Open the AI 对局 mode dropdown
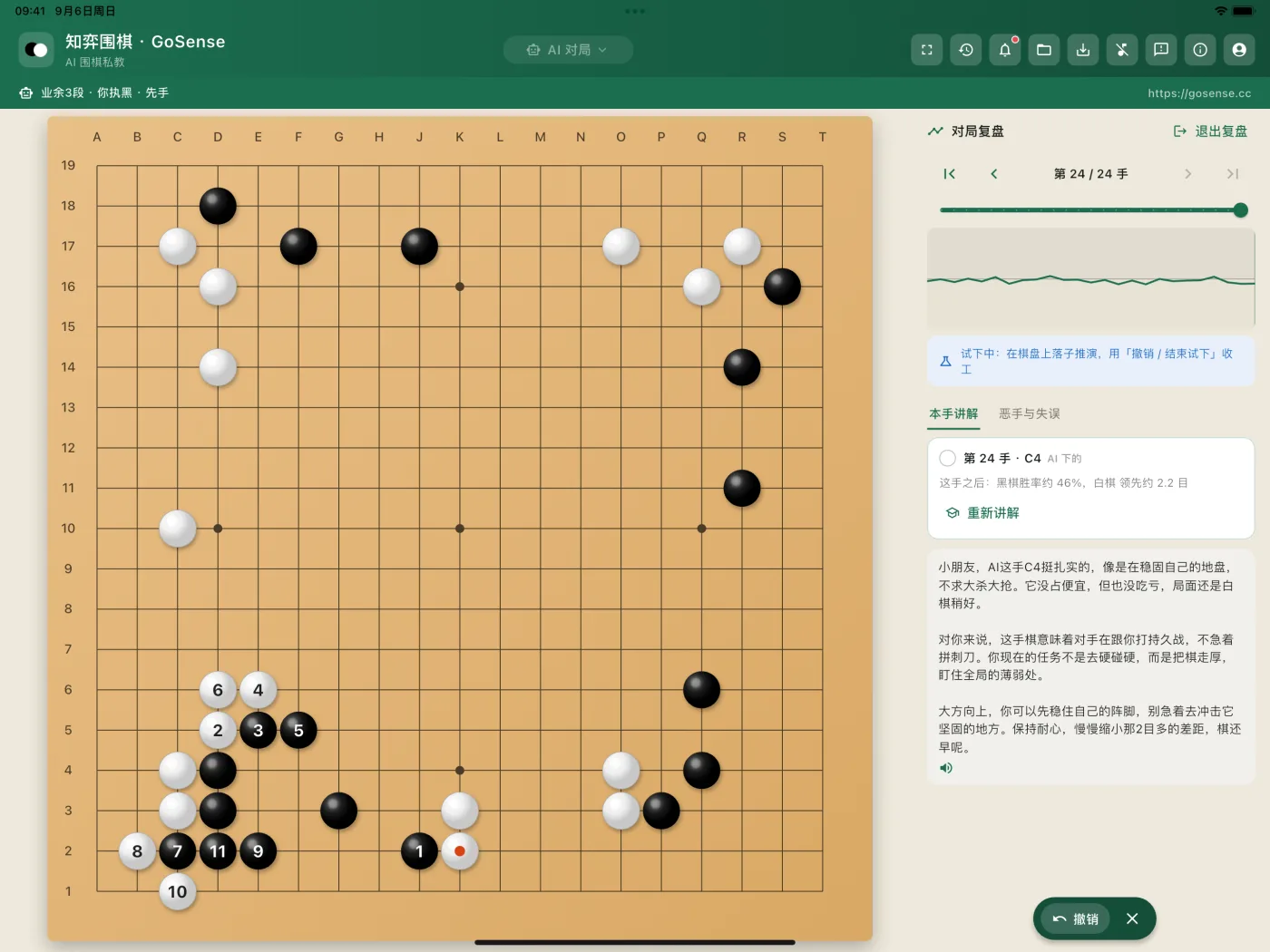Viewport: 1270px width, 952px height. (568, 50)
